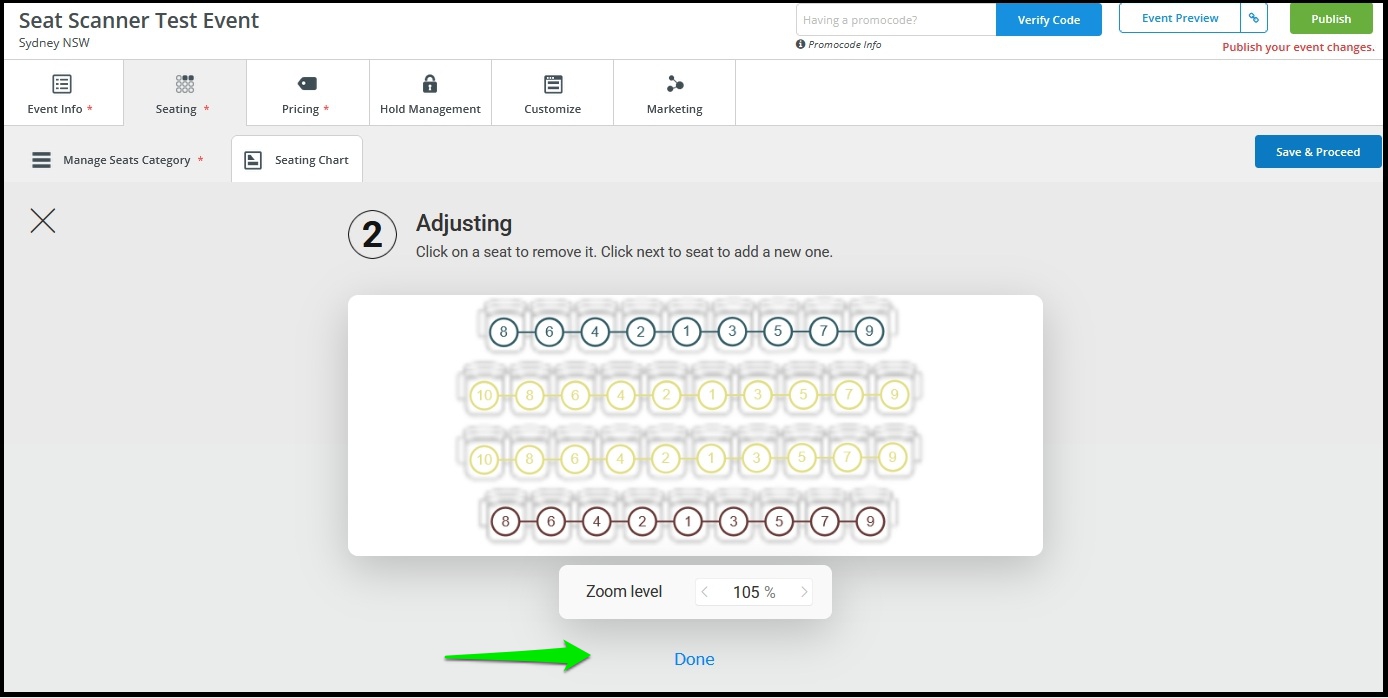Click the Verify Code button

click(1049, 20)
